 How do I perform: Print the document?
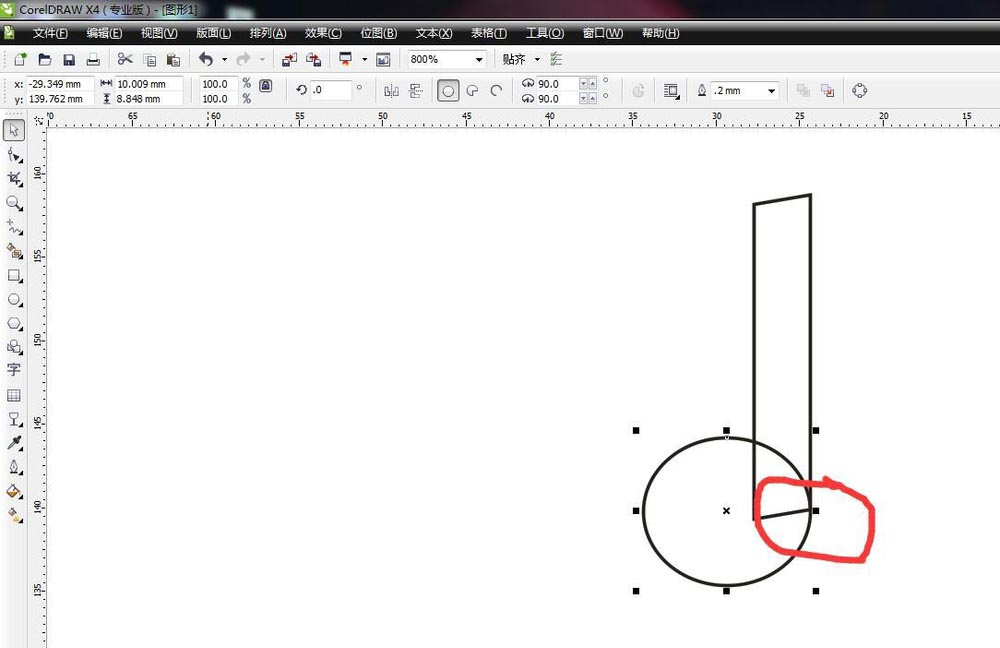coord(93,59)
